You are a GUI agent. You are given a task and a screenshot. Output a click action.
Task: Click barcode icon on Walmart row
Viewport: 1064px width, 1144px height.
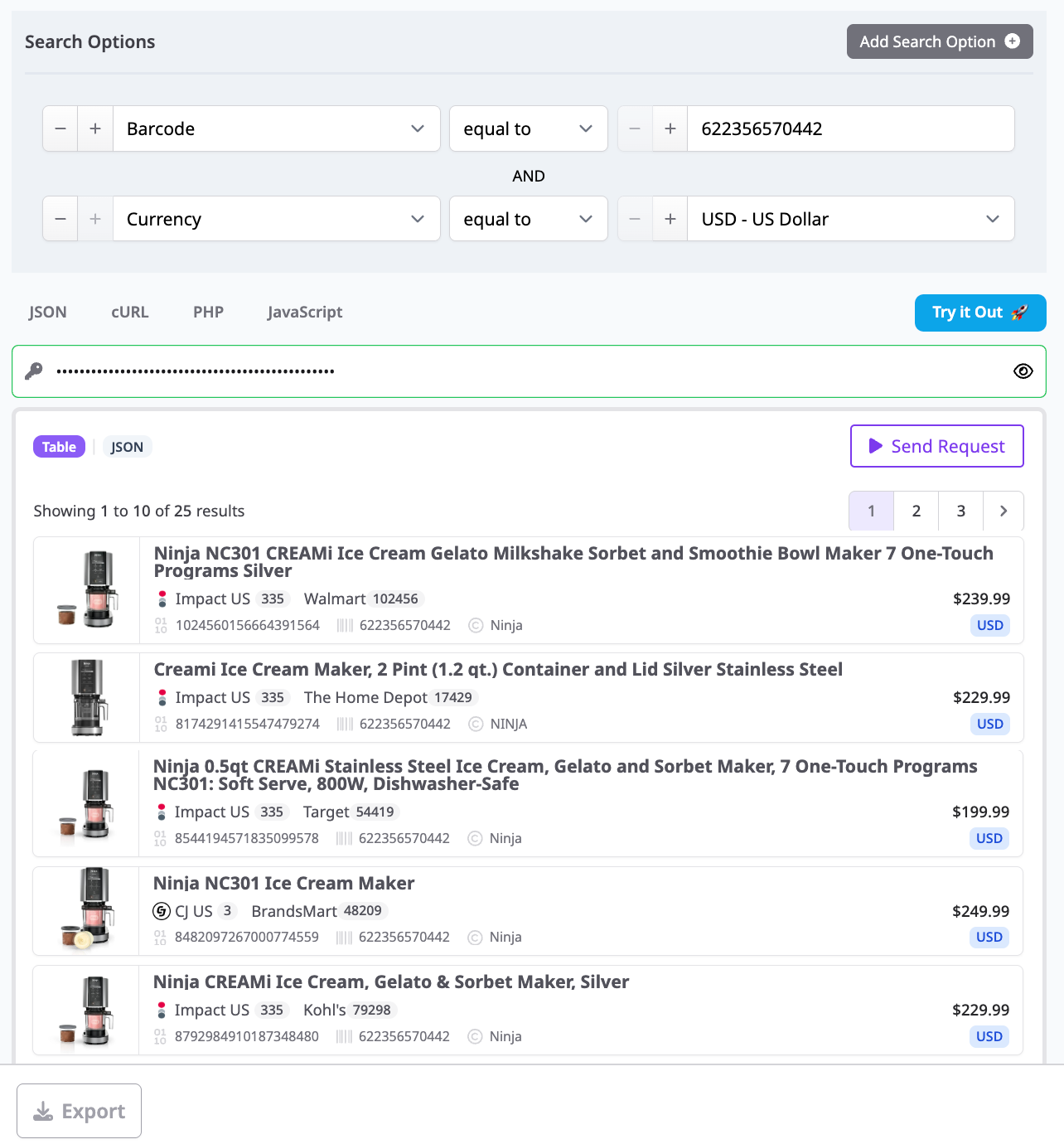(x=345, y=625)
